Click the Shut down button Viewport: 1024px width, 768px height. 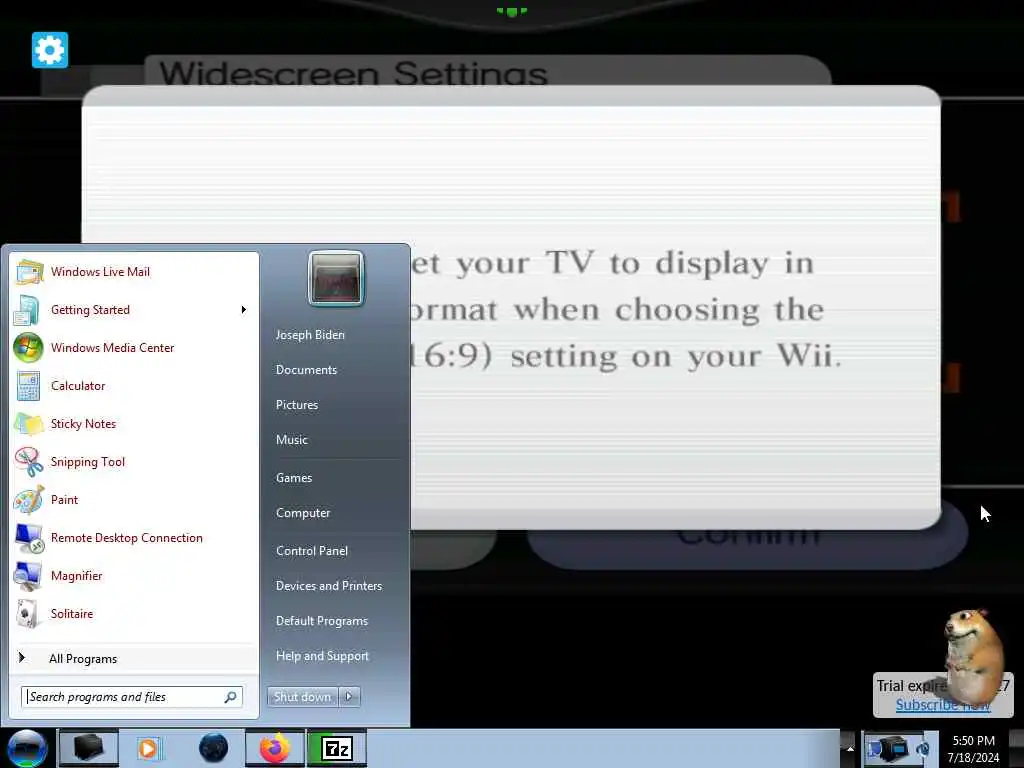[302, 697]
